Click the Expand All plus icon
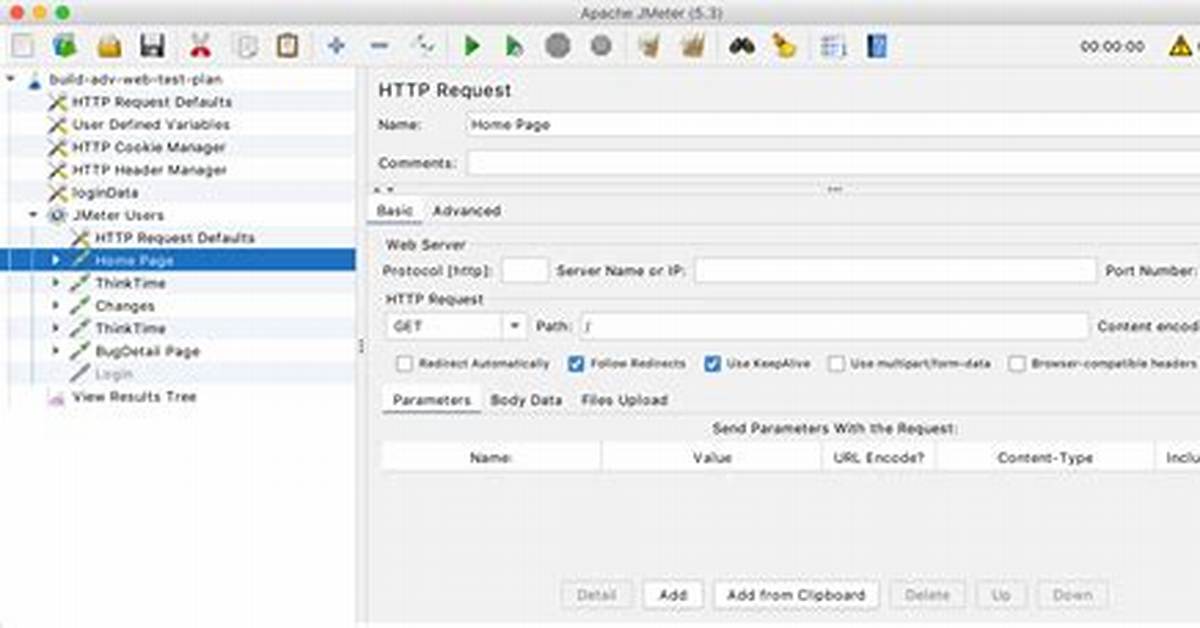The height and width of the screenshot is (628, 1200). pyautogui.click(x=337, y=45)
